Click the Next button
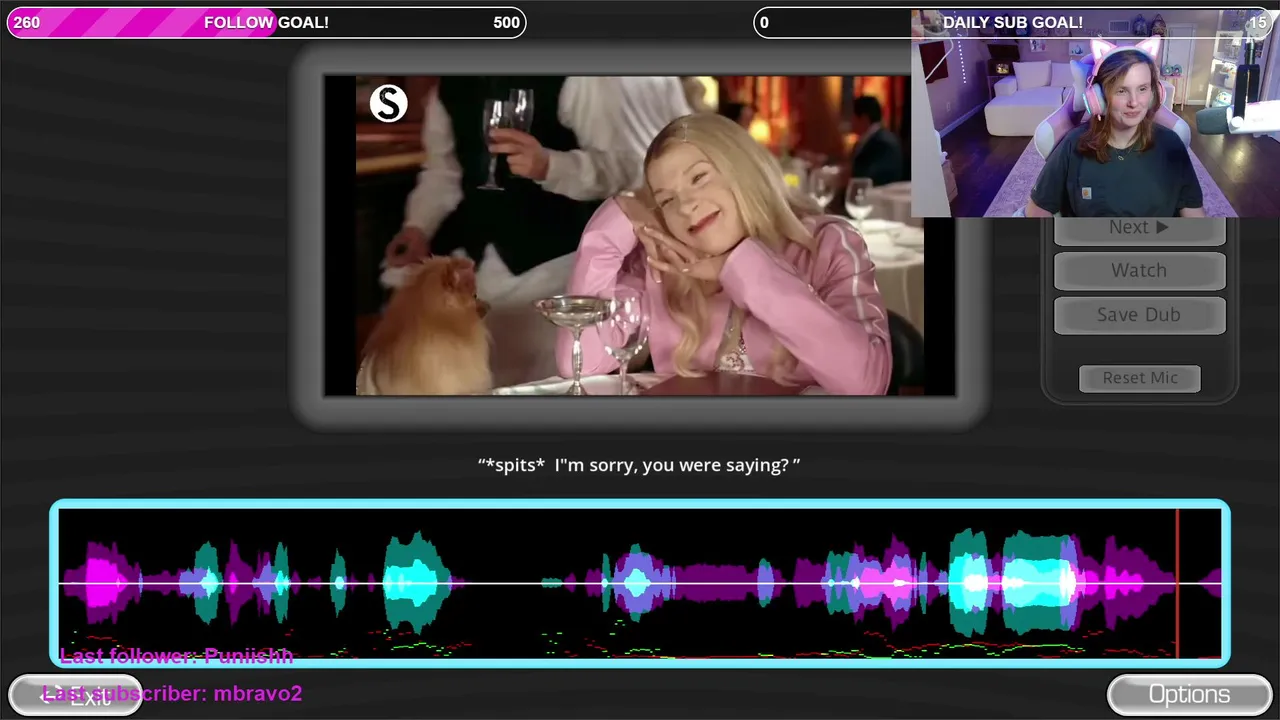The image size is (1280, 720). (x=1139, y=228)
